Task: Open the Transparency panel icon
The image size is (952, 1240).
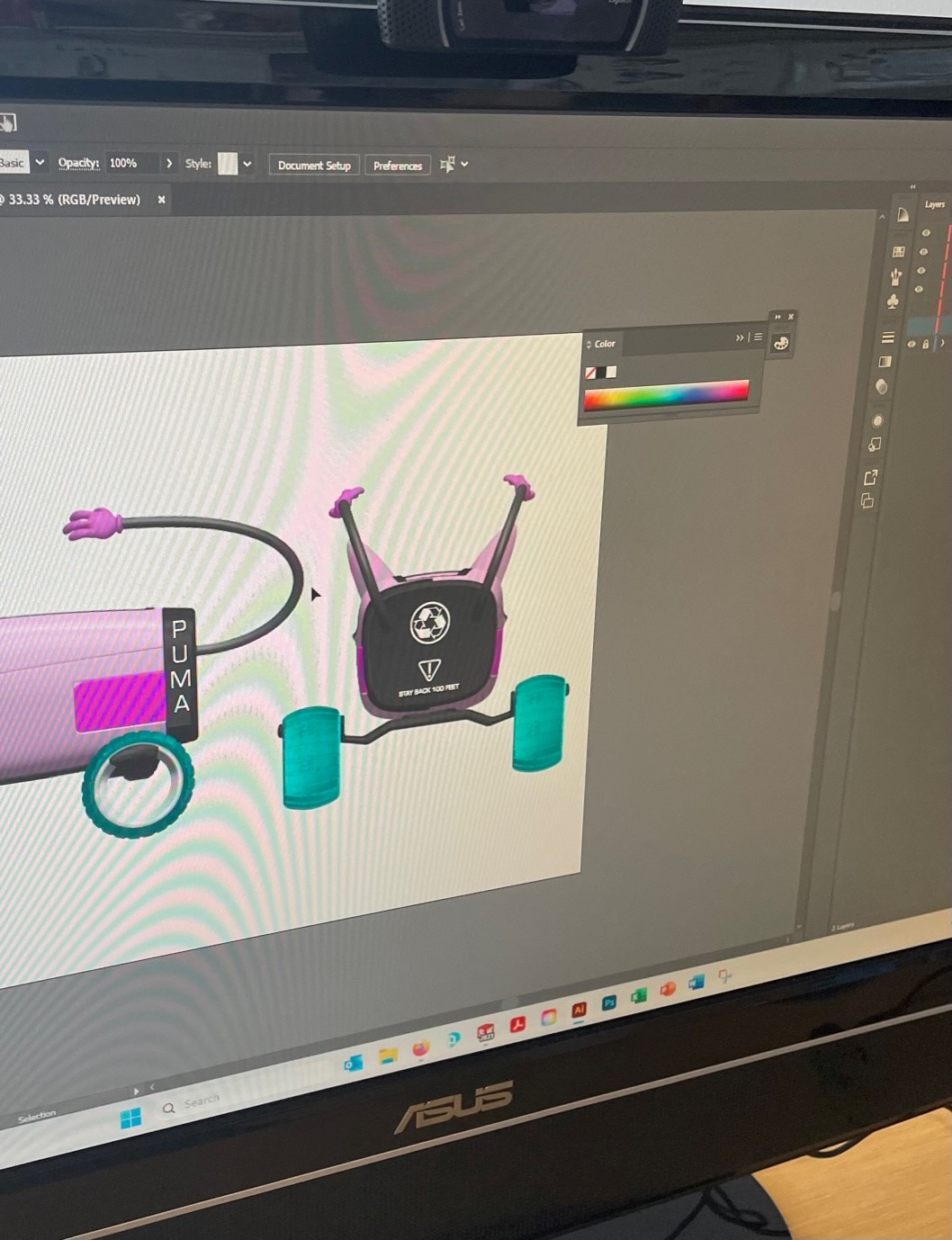Action: pyautogui.click(x=882, y=387)
